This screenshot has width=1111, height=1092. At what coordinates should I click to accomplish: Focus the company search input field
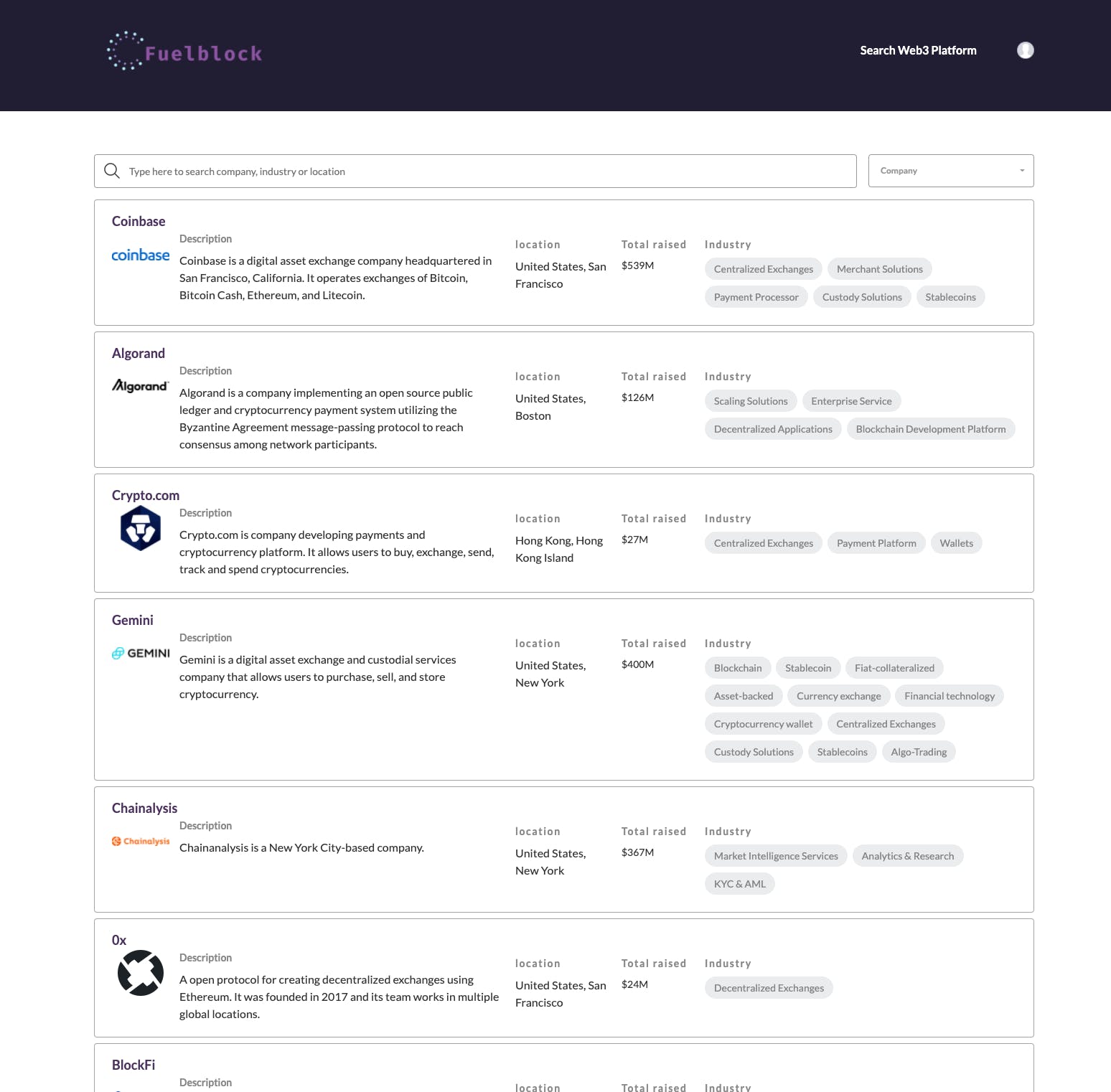click(x=475, y=171)
